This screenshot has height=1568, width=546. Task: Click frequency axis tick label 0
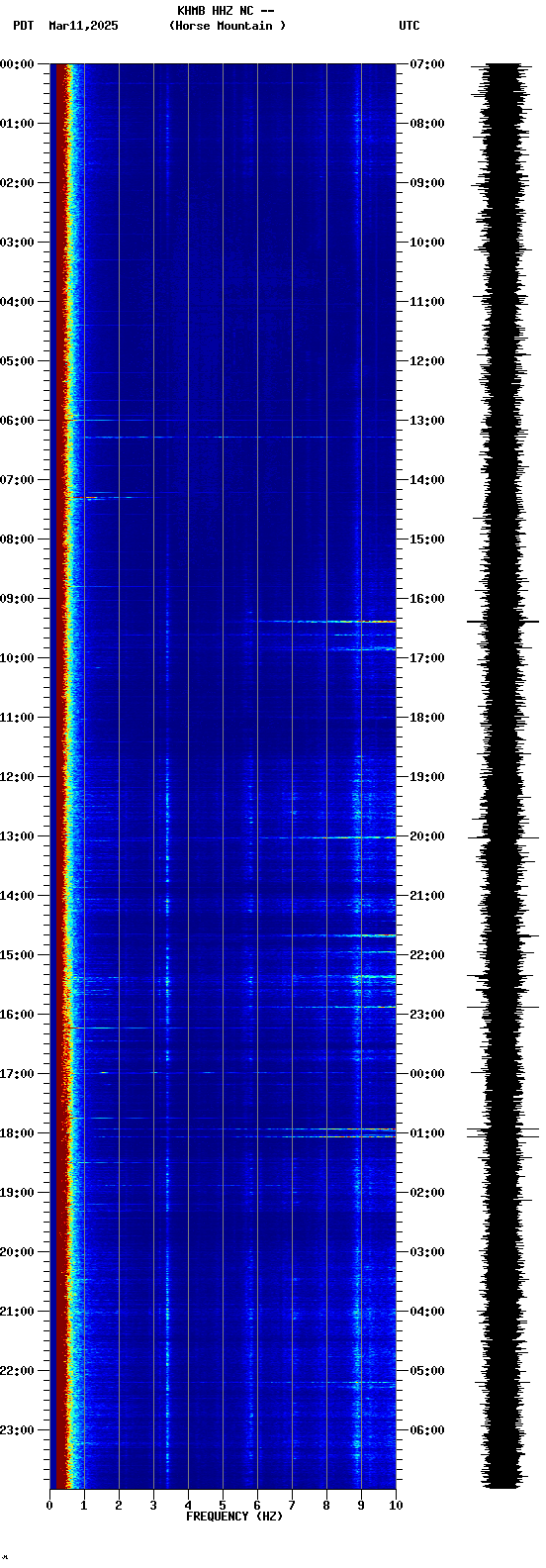49,1506
